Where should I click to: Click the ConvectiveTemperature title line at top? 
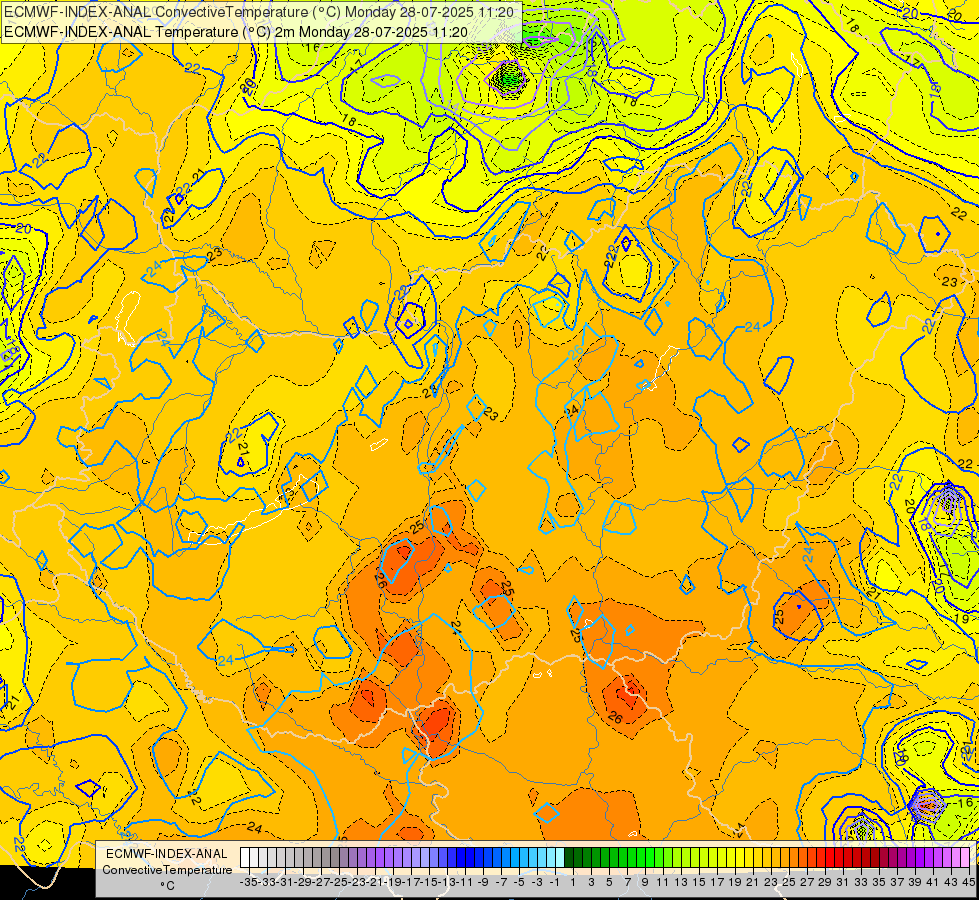click(x=259, y=12)
